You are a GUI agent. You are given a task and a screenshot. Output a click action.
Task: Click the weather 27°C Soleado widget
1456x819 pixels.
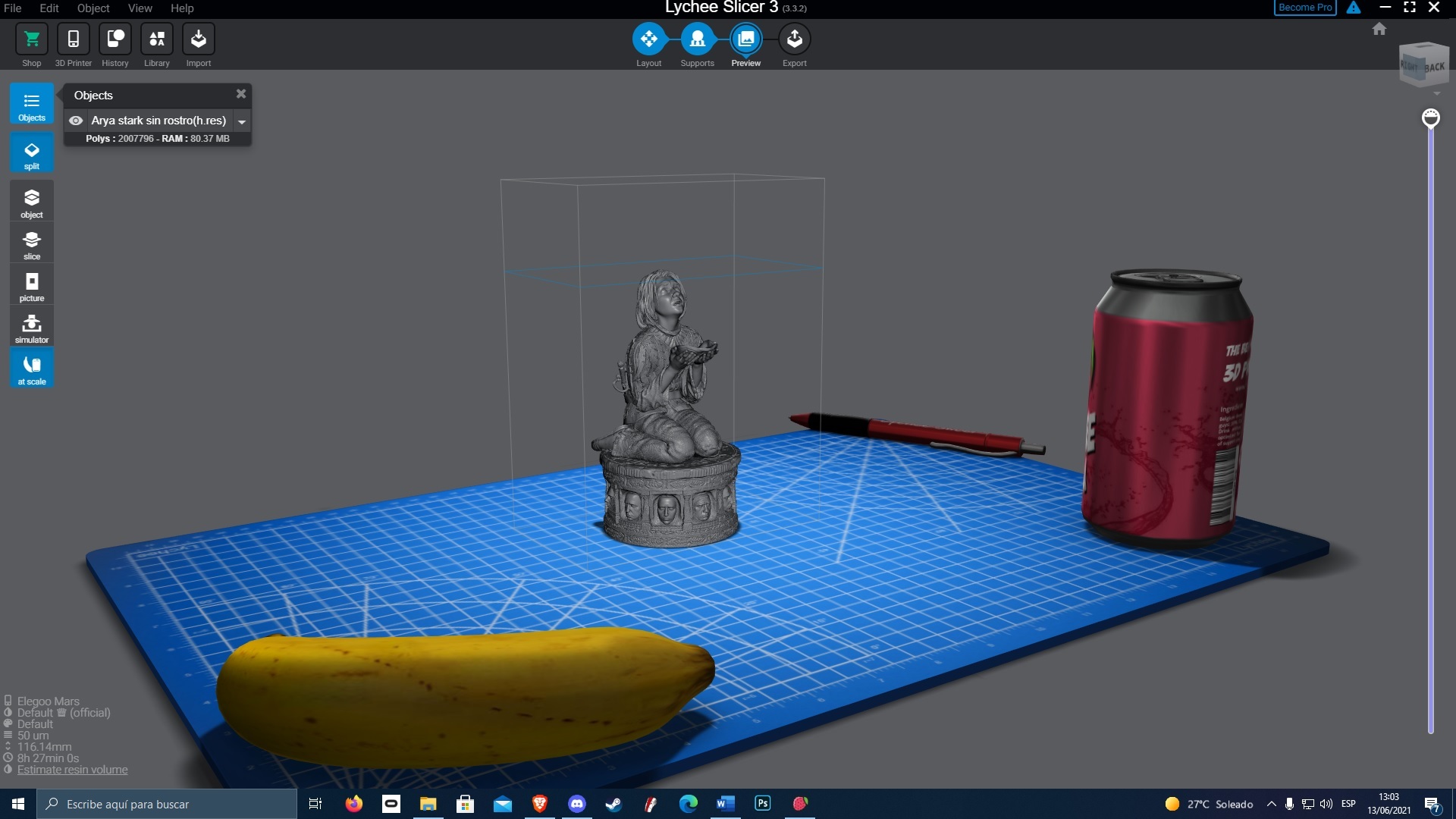[x=1210, y=804]
